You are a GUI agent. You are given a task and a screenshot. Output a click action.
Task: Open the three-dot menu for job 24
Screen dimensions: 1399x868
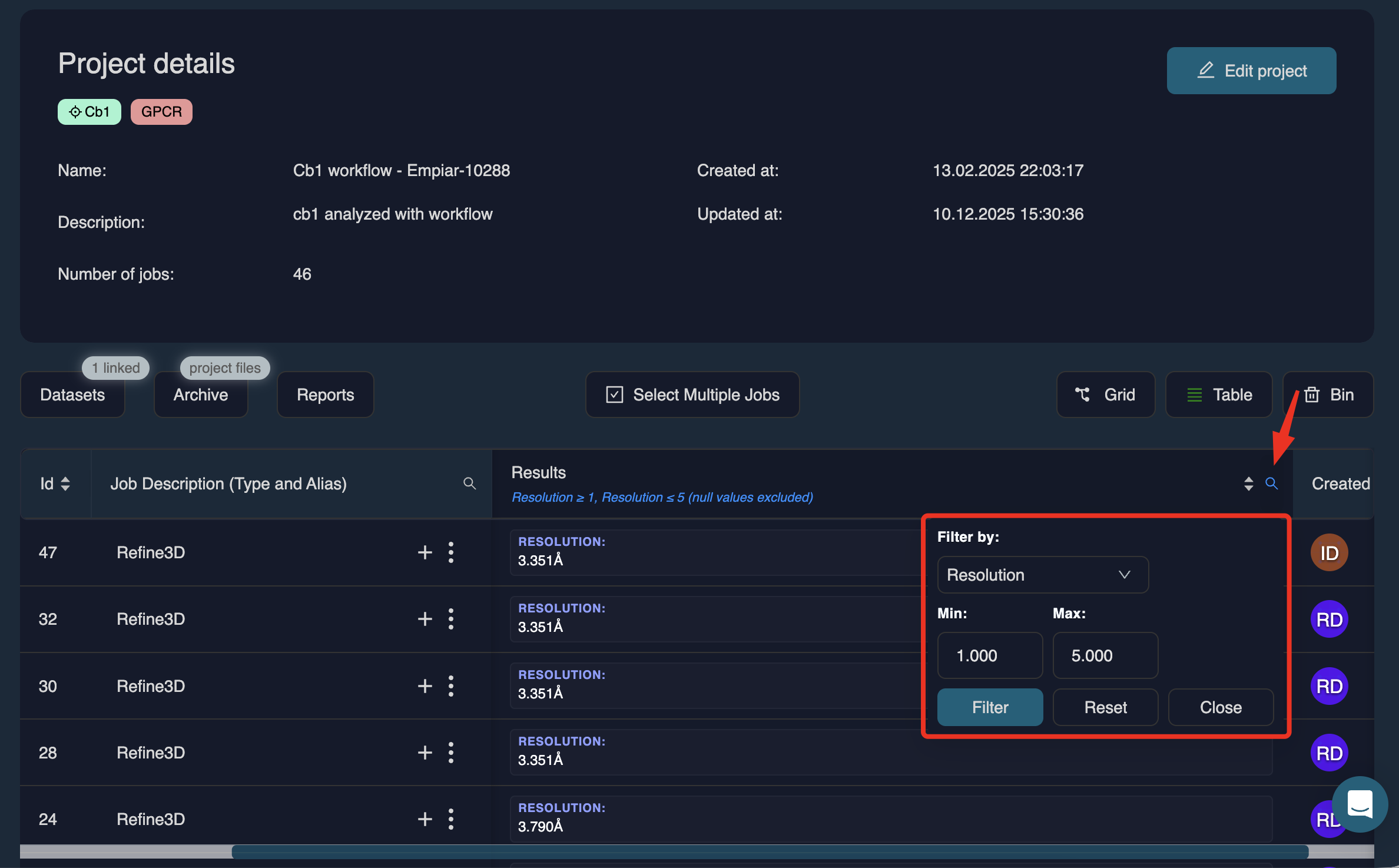(451, 819)
